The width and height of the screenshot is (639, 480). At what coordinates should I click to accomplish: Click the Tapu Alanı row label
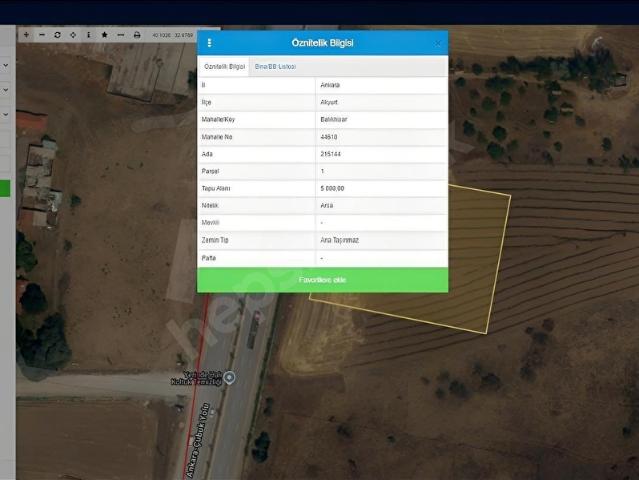point(216,188)
